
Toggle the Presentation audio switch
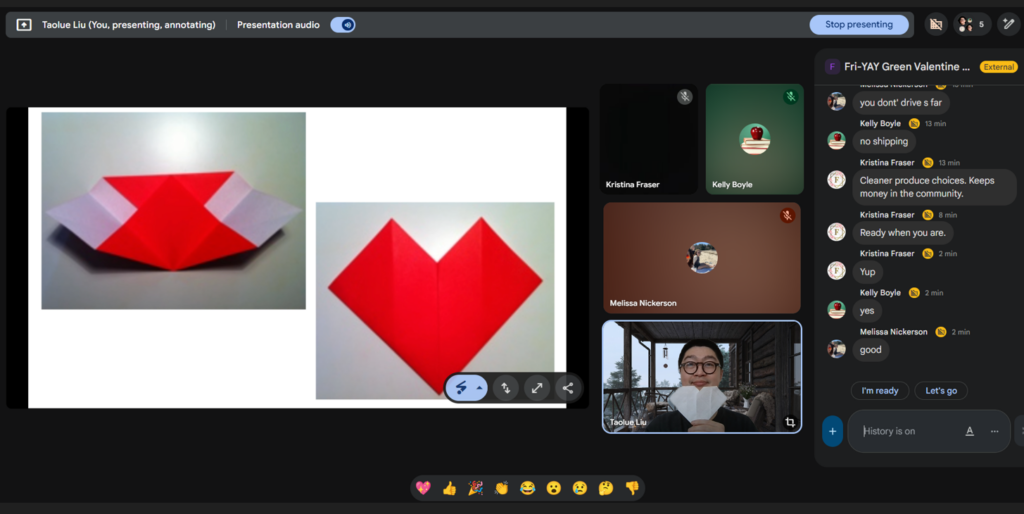(343, 25)
